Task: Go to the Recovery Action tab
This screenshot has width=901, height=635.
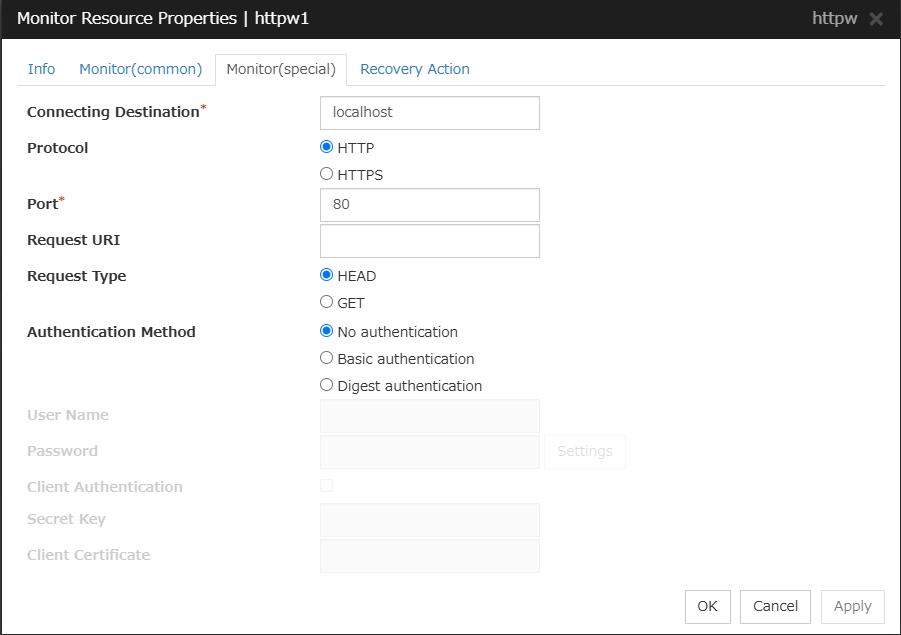Action: tap(414, 69)
